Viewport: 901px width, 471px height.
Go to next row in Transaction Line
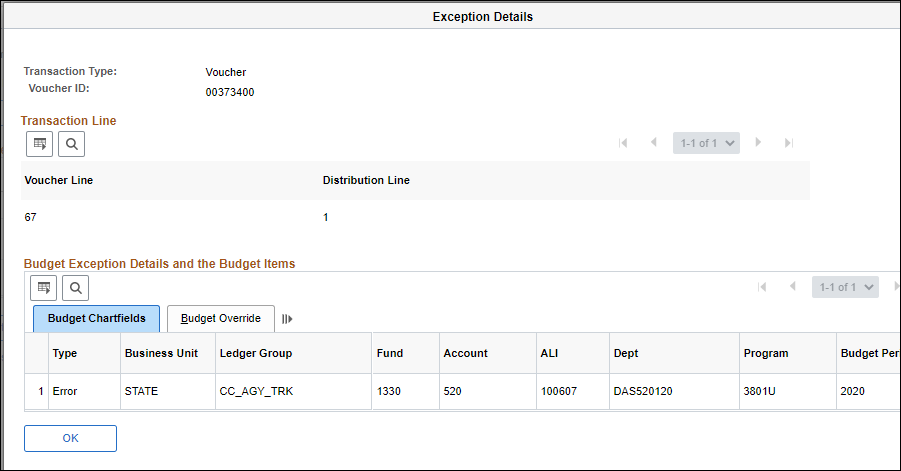[x=758, y=143]
